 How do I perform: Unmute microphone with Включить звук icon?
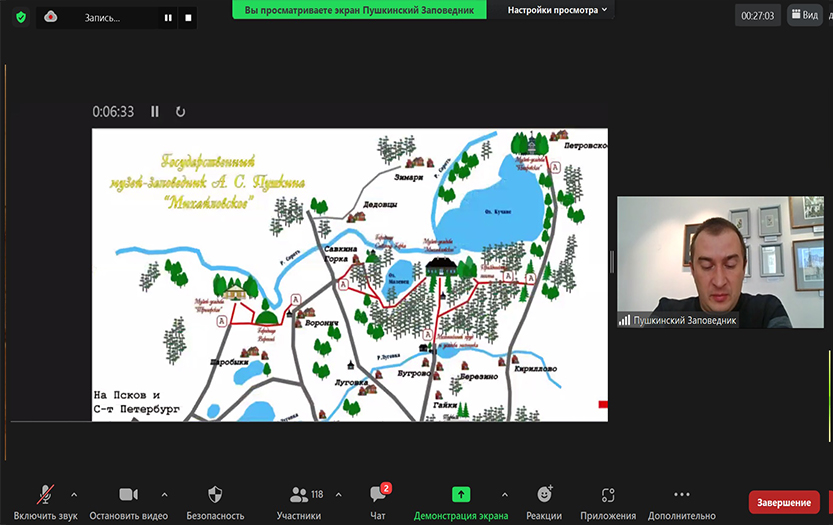click(45, 495)
